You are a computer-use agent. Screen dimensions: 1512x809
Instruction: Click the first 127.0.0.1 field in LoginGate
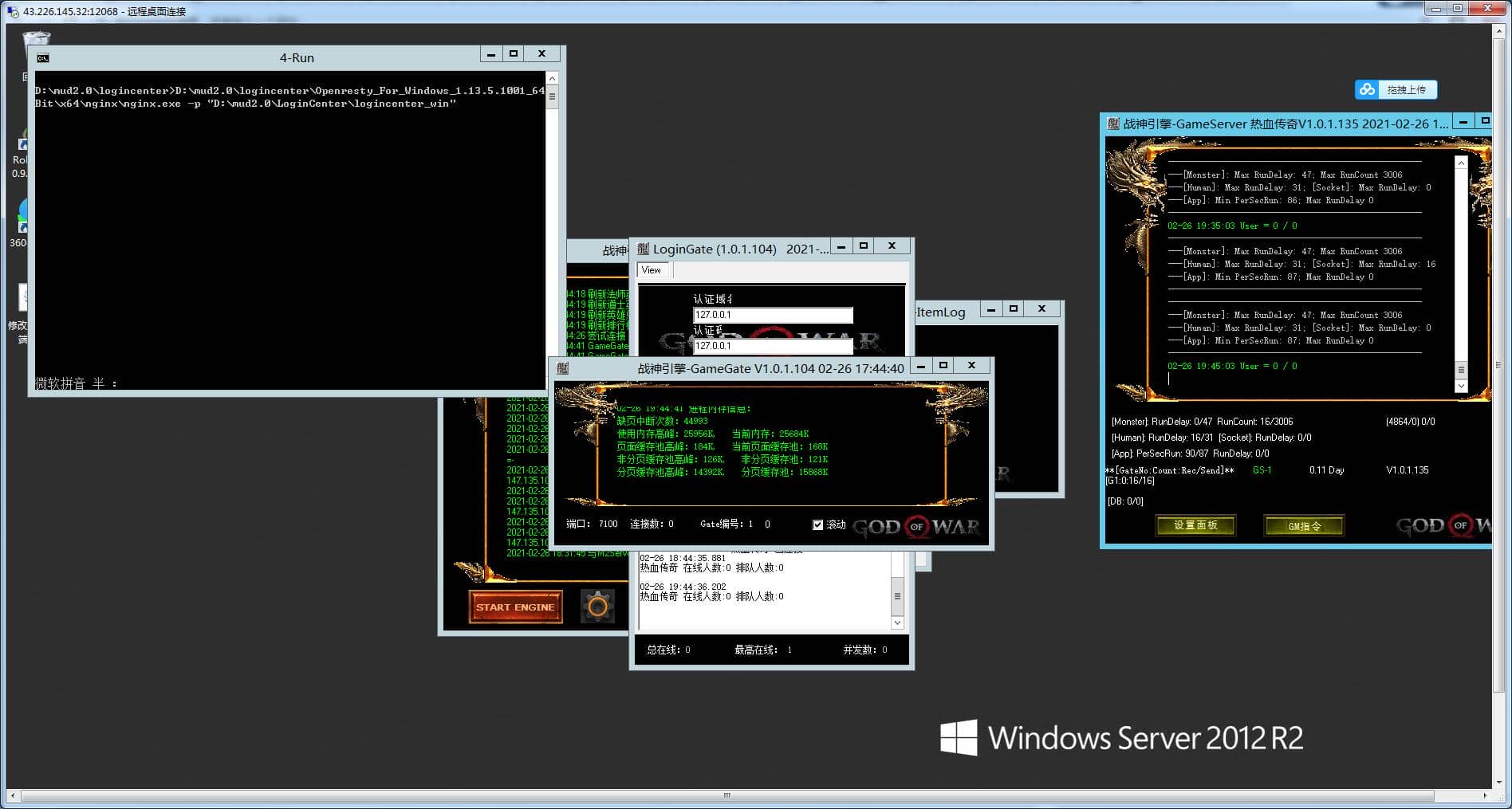pos(773,315)
